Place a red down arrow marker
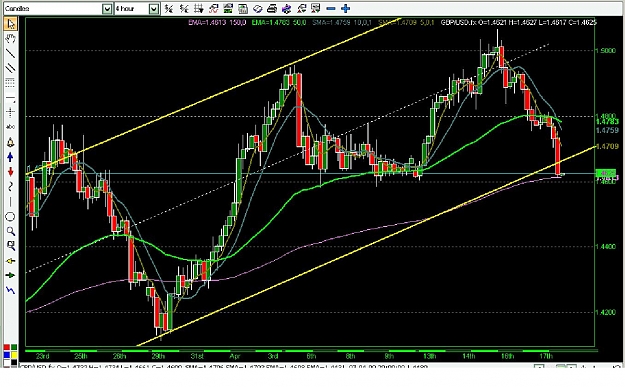The width and height of the screenshot is (625, 387). pos(10,172)
